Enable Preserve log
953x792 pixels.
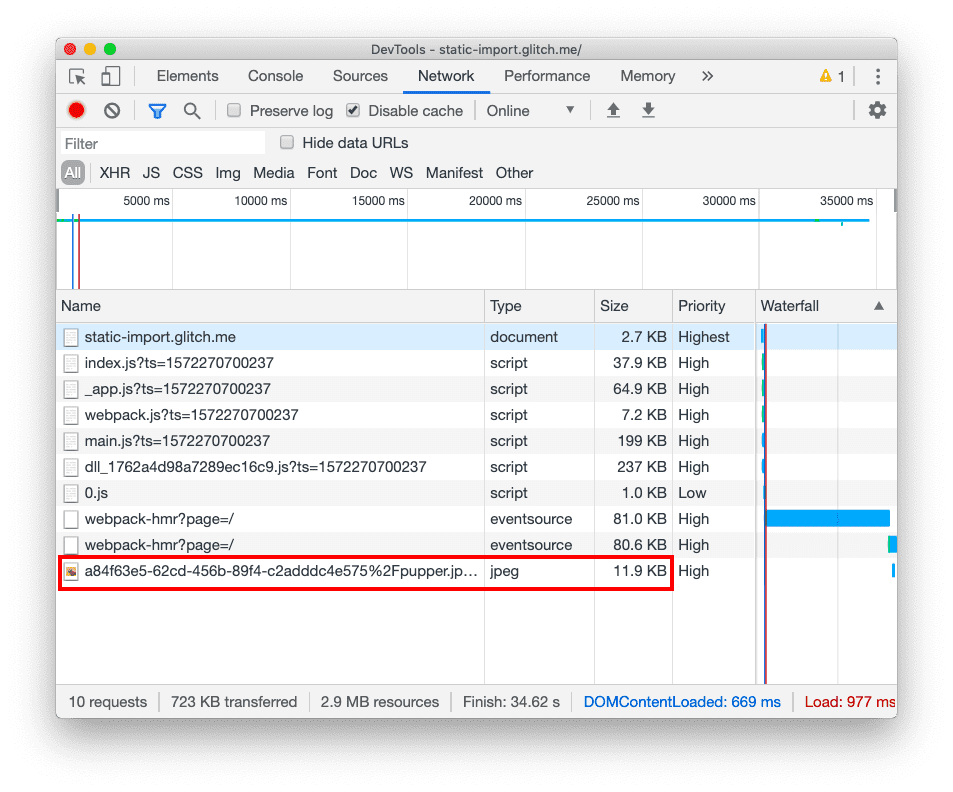point(232,110)
